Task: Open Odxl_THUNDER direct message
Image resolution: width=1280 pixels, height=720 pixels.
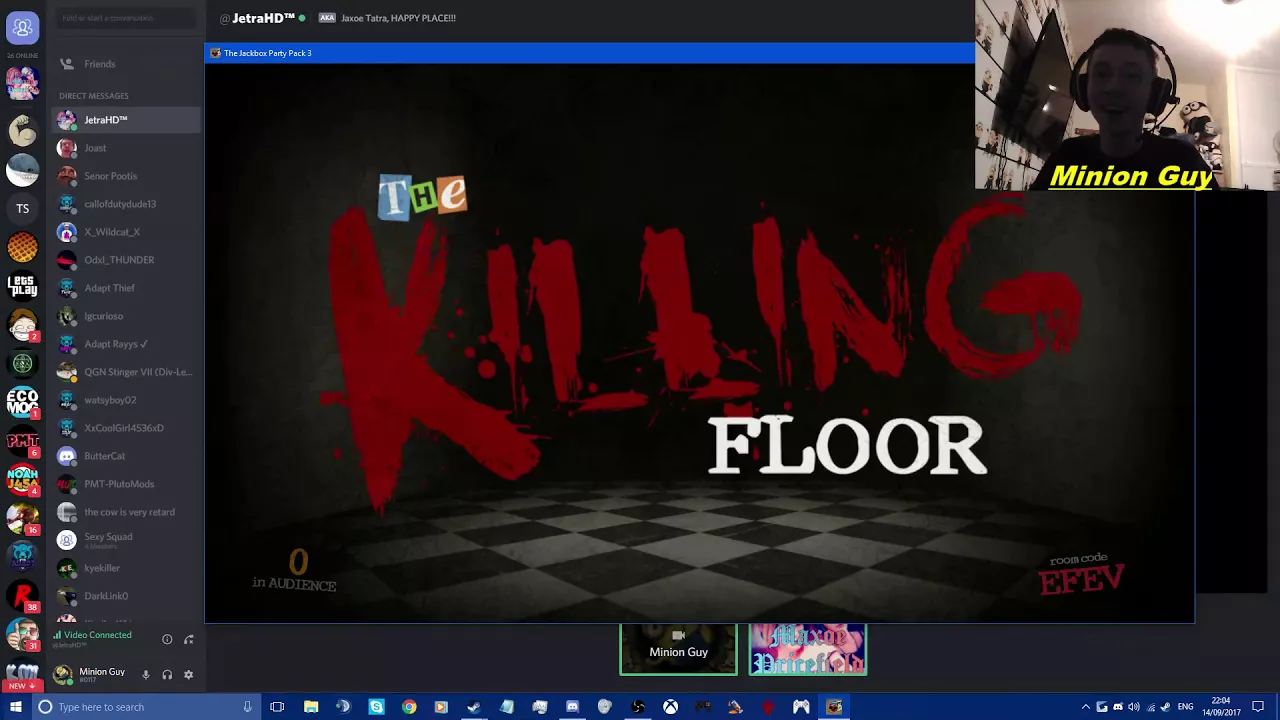Action: 126,260
